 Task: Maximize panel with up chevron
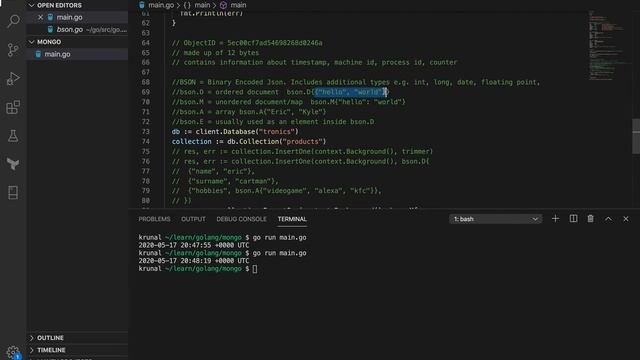608,219
